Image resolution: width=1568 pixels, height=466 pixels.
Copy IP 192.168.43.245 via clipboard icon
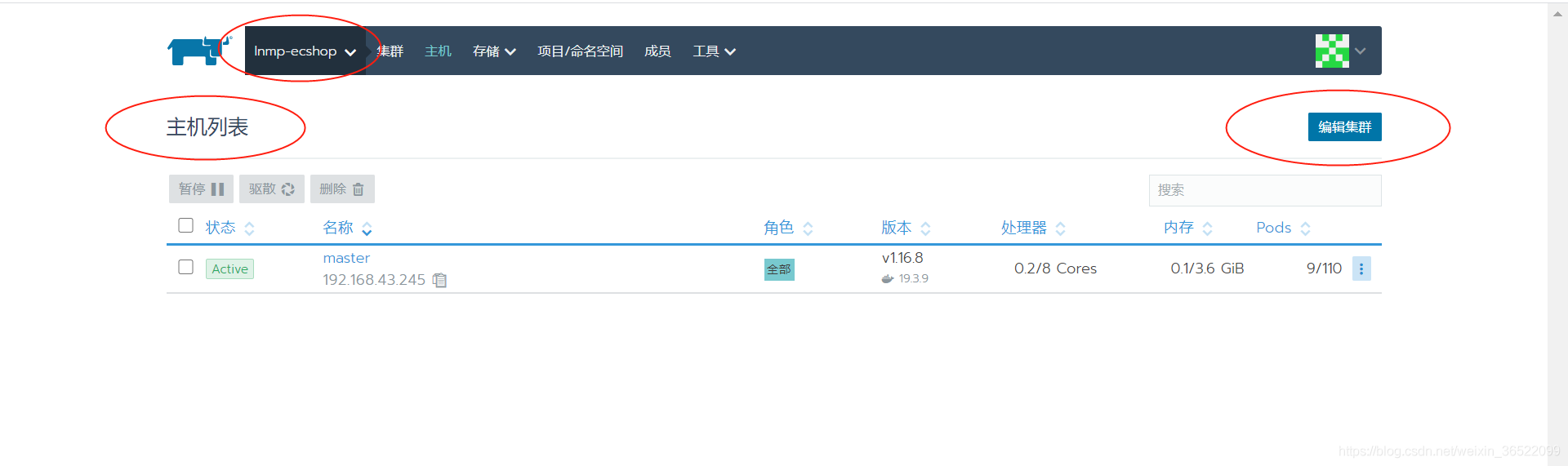[439, 280]
